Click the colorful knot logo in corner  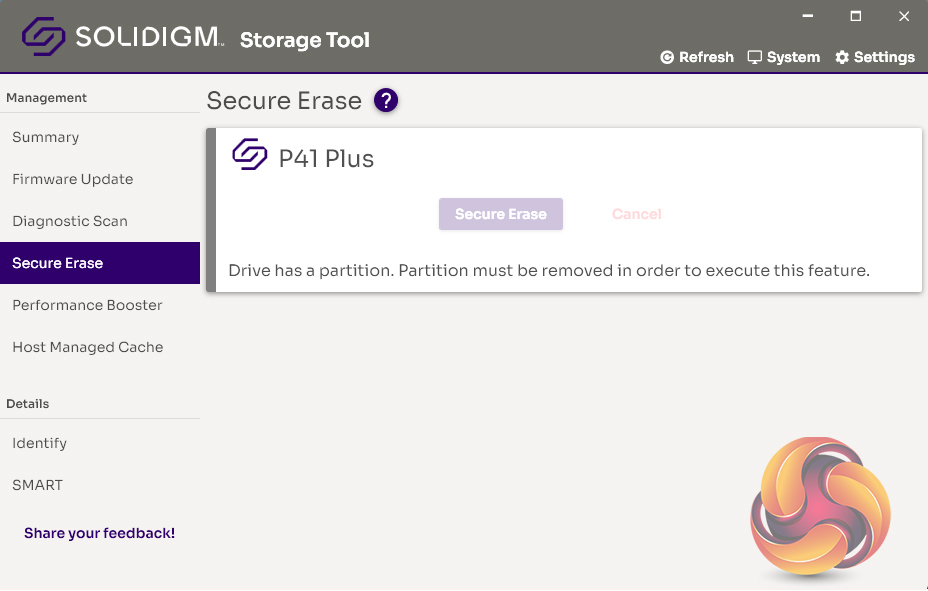click(x=820, y=506)
